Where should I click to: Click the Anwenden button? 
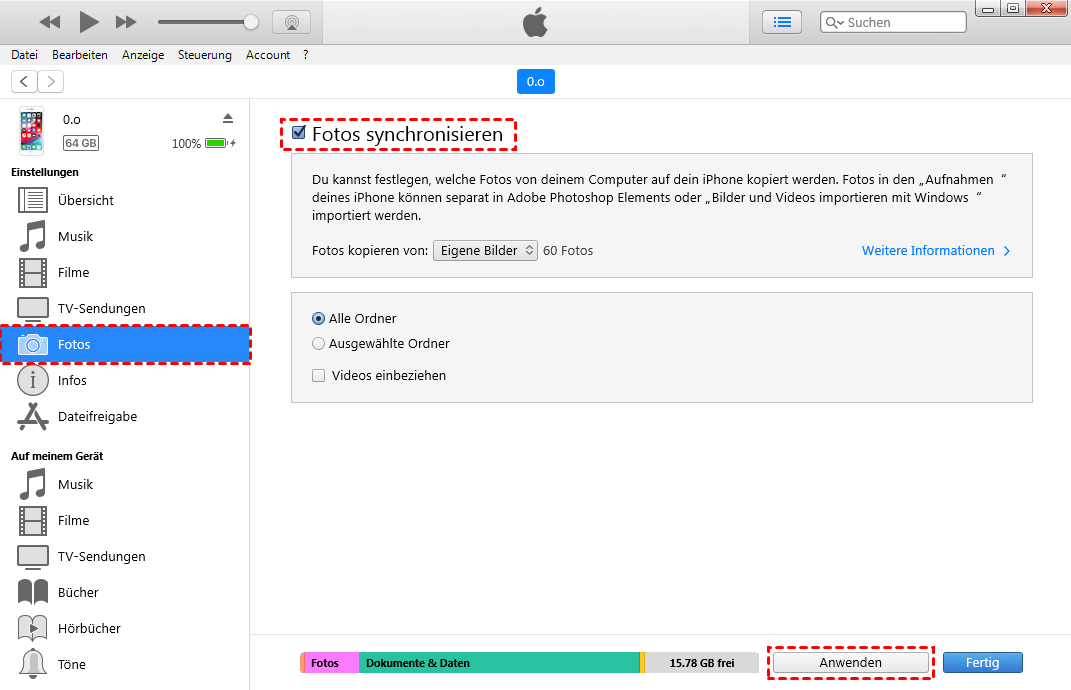tap(850, 663)
